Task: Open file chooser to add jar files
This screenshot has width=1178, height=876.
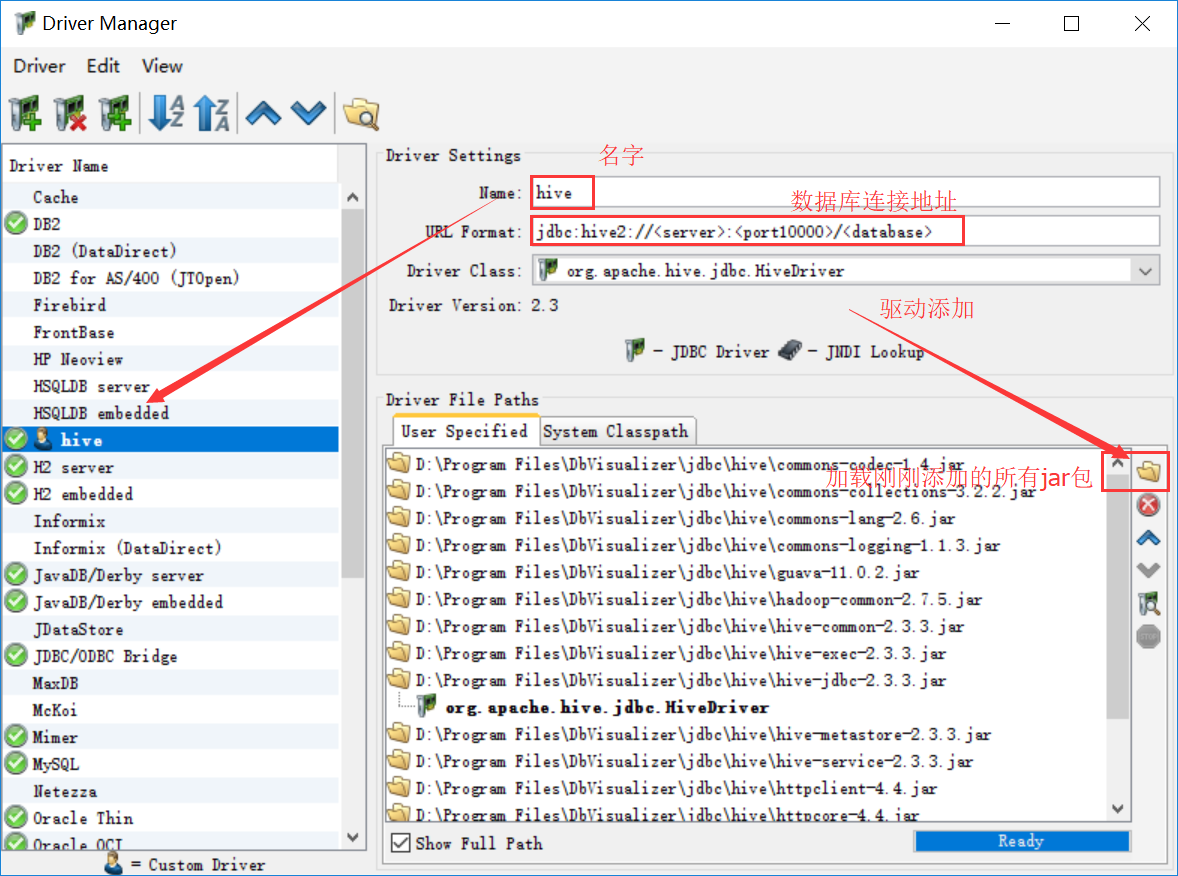Action: click(1148, 472)
